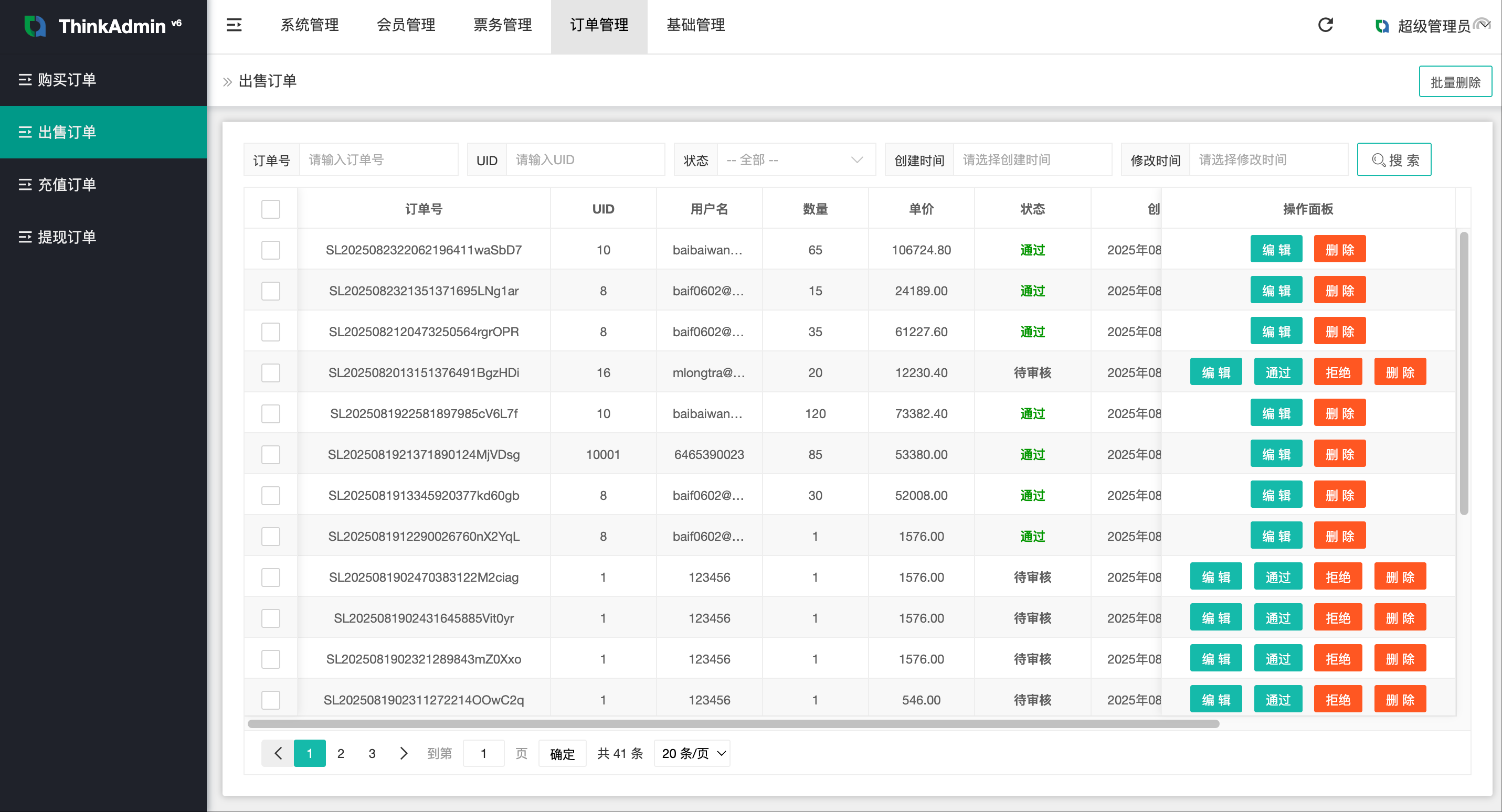The image size is (1502, 812).
Task: Focus the 请输入订单号 input field
Action: pos(378,159)
